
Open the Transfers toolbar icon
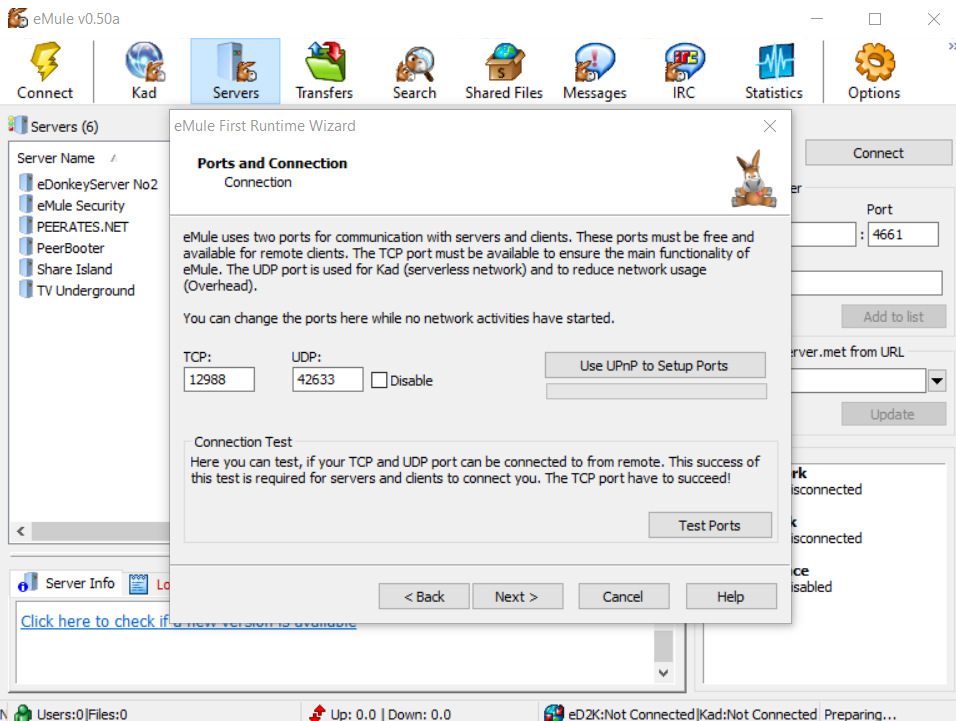324,62
